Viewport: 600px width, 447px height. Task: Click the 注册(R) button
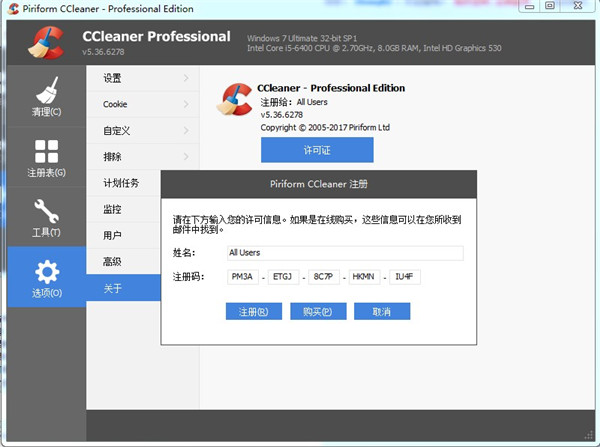[x=253, y=312]
